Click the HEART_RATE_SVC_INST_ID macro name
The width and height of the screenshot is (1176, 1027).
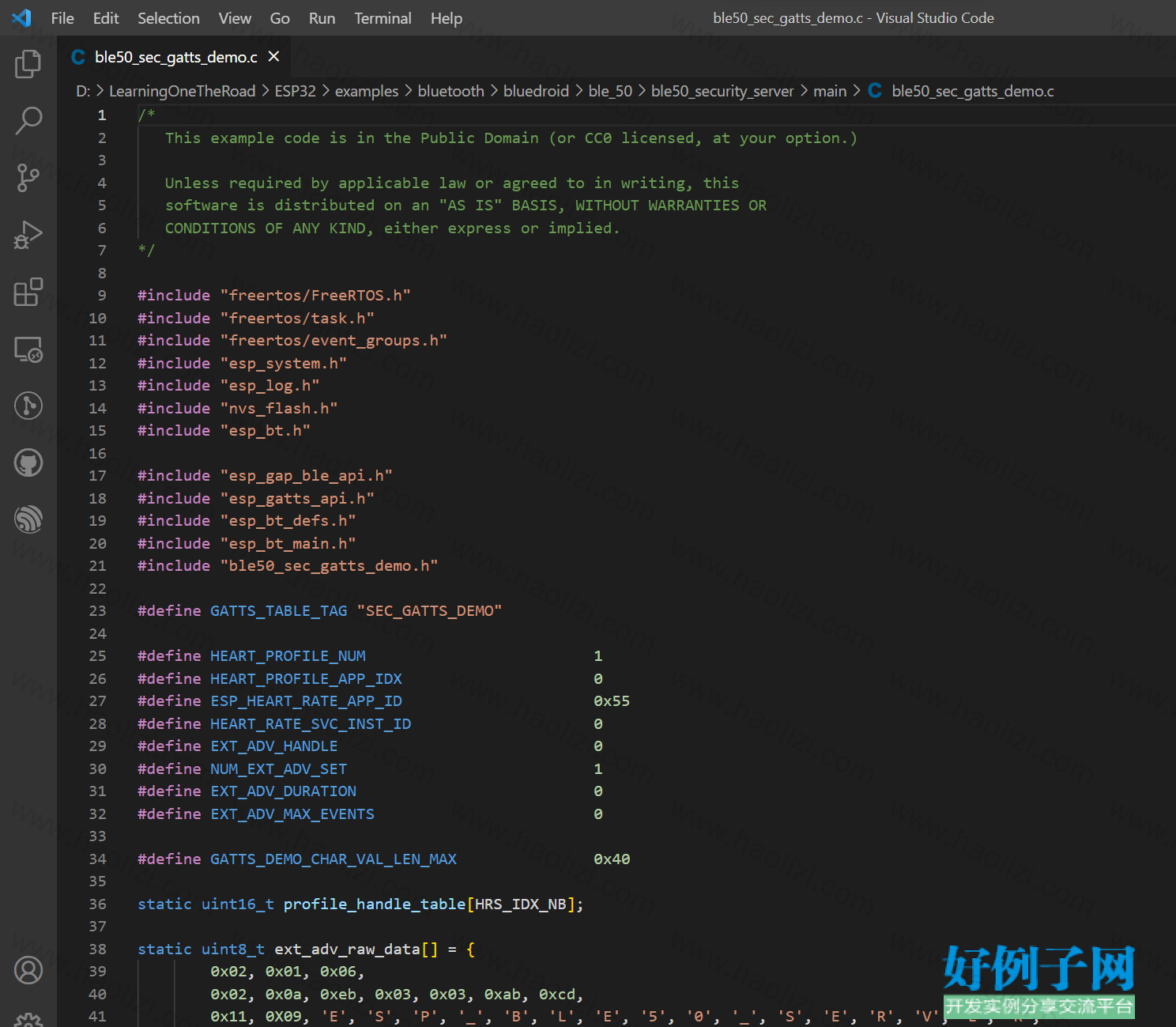click(311, 723)
